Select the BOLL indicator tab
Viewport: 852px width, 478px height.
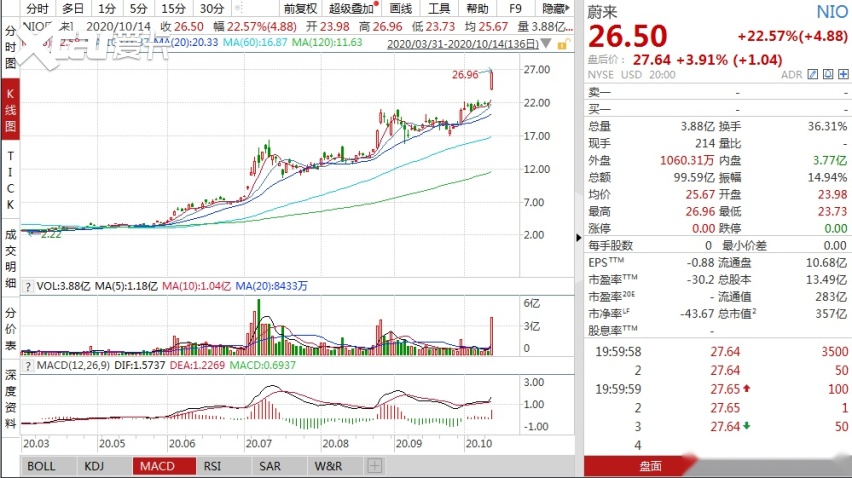[41, 466]
